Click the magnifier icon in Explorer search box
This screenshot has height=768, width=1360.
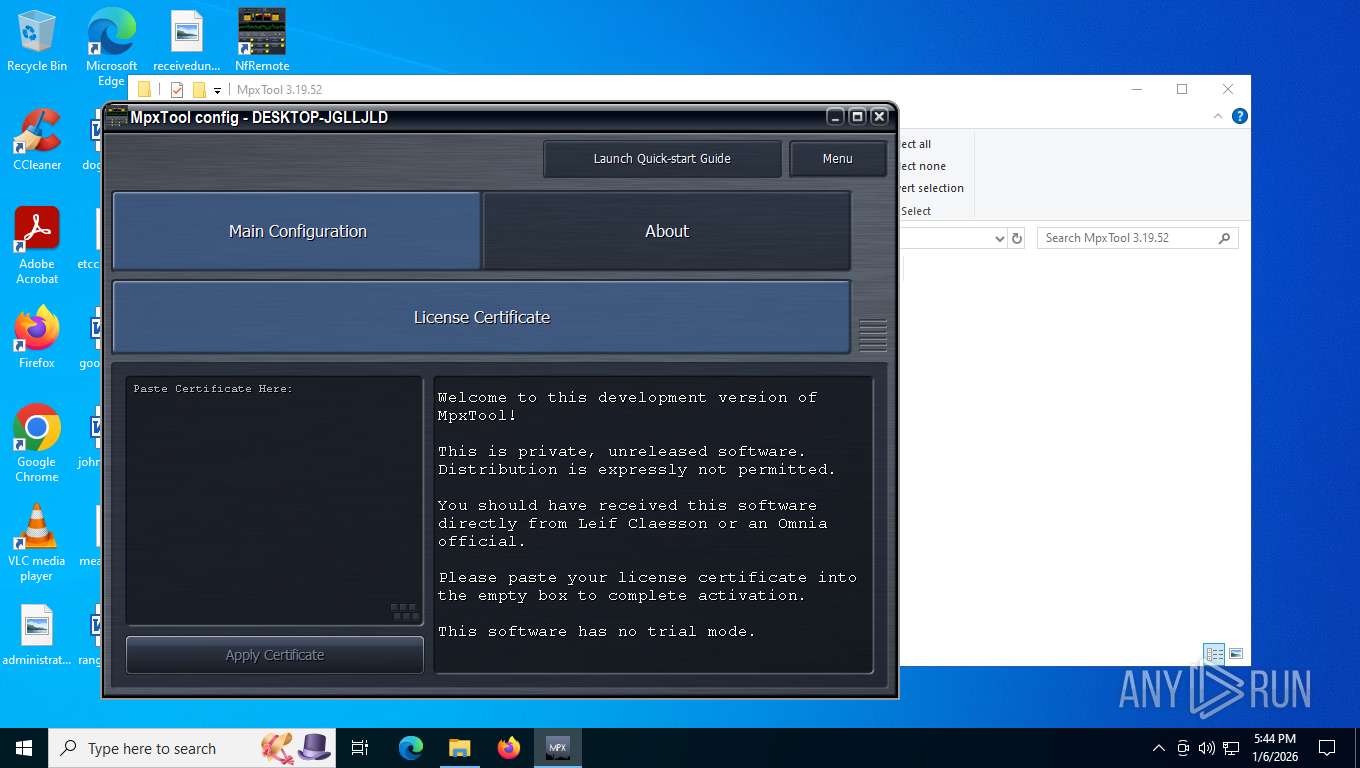pyautogui.click(x=1224, y=238)
